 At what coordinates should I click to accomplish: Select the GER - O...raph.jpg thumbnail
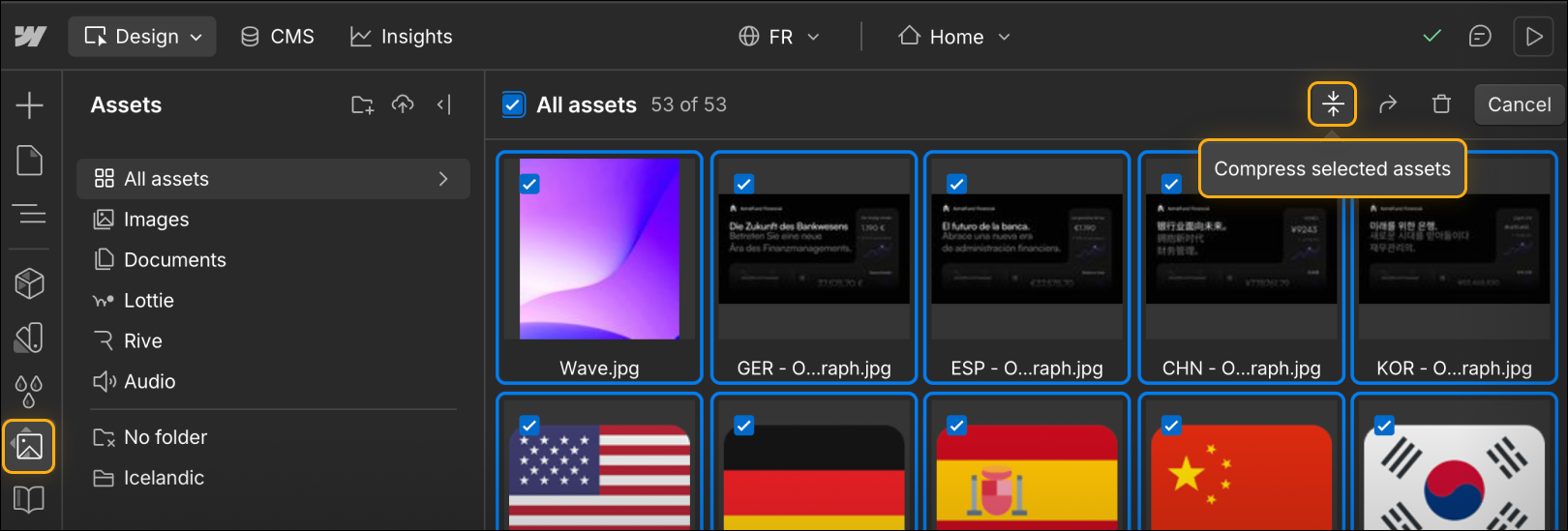[x=813, y=250]
